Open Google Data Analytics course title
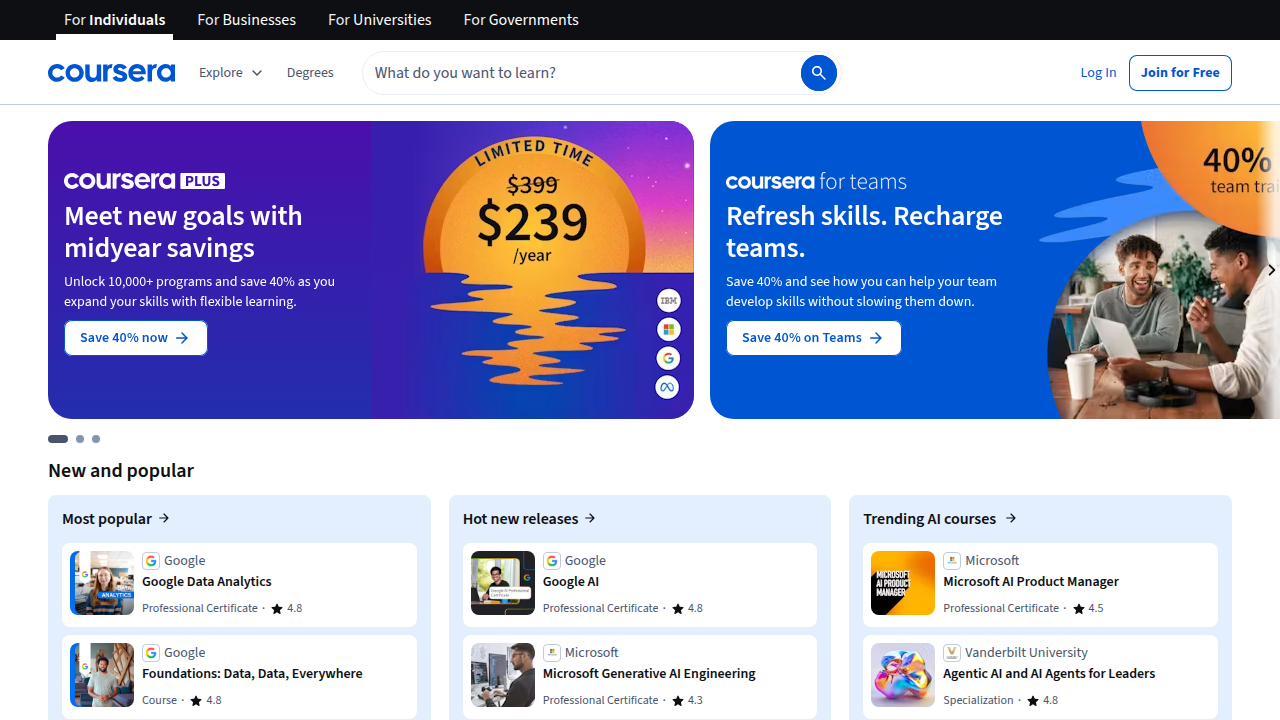The height and width of the screenshot is (720, 1280). tap(207, 581)
